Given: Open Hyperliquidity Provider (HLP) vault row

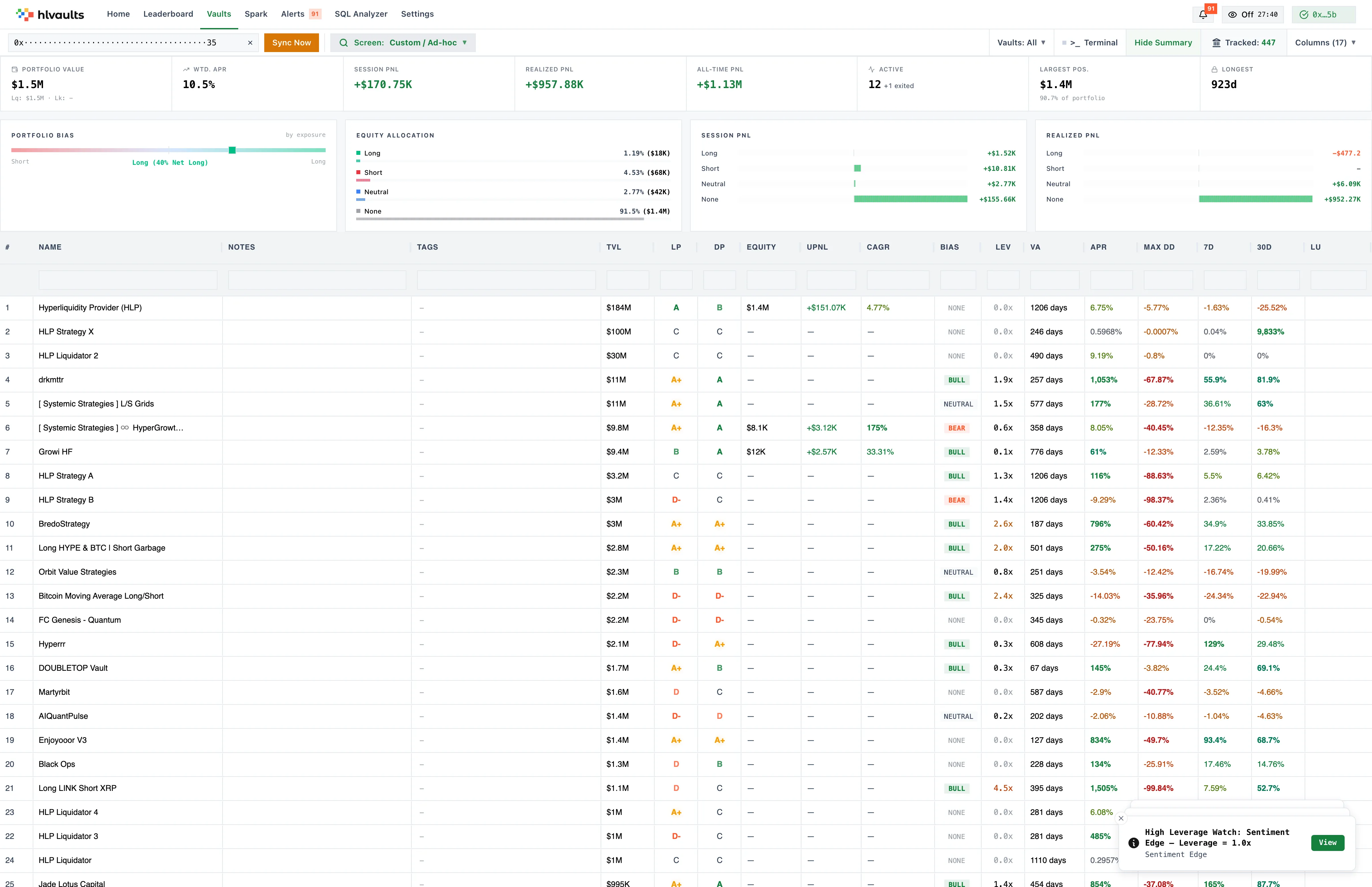Looking at the screenshot, I should coord(686,308).
